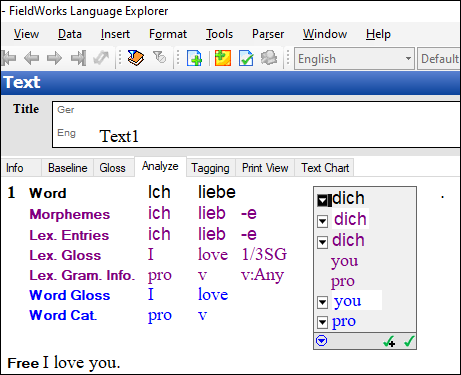Click the yellow insert with plus icon
461x375 pixels.
[x=223, y=58]
